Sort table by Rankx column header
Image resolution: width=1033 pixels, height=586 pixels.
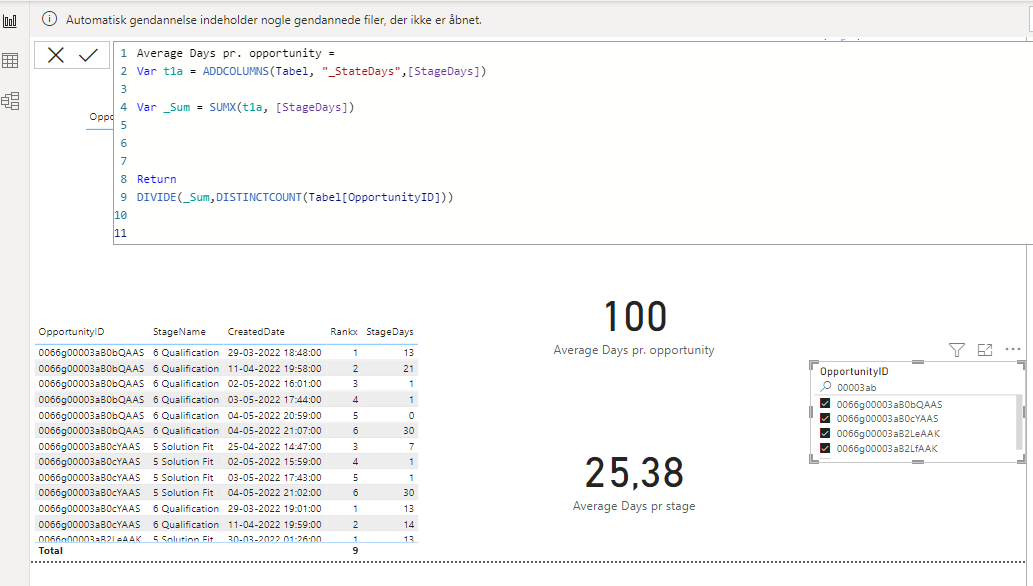[344, 332]
